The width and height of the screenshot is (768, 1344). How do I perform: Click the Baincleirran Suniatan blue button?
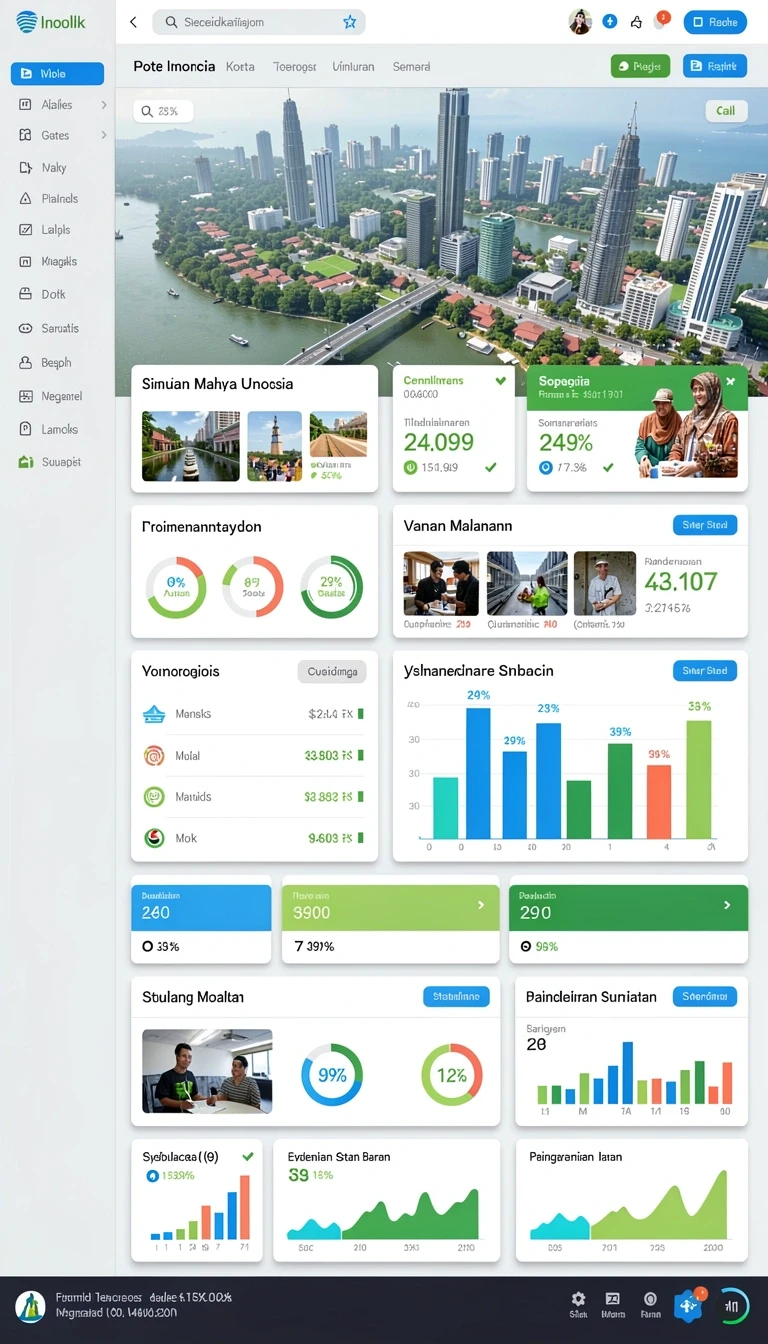tap(705, 996)
